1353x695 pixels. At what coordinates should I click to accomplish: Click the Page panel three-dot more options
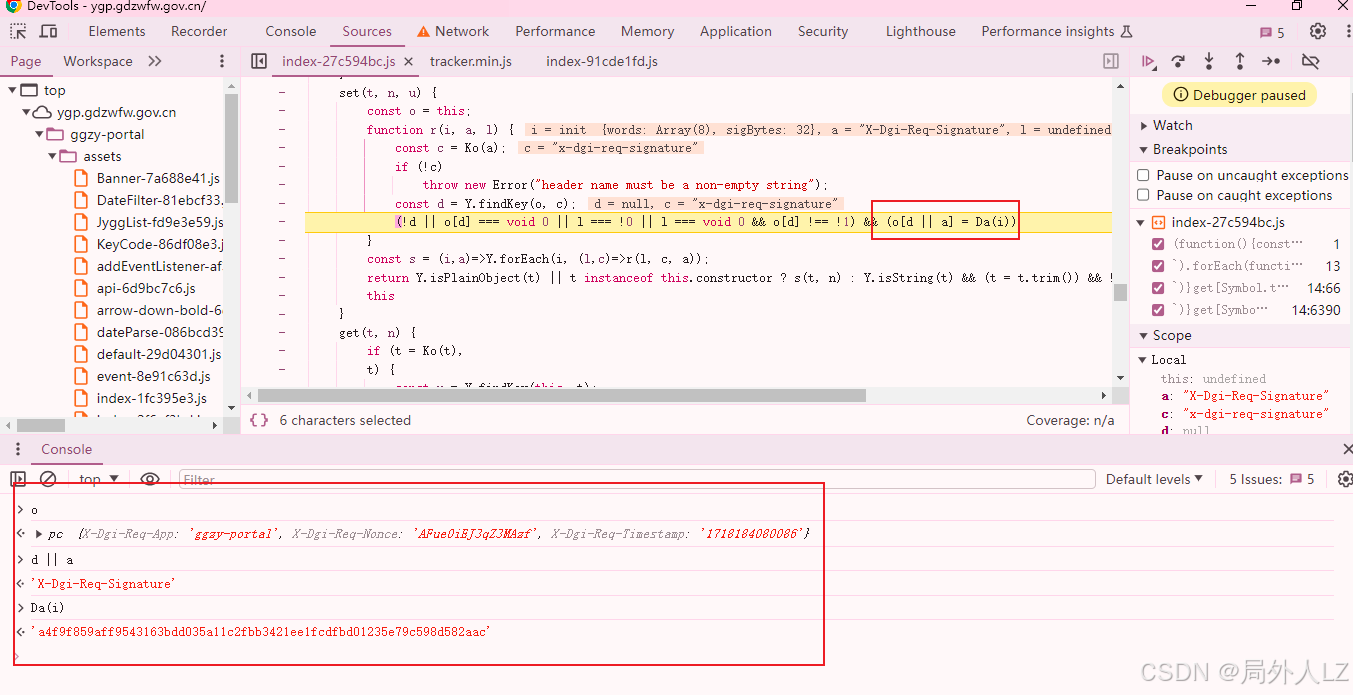(x=222, y=61)
